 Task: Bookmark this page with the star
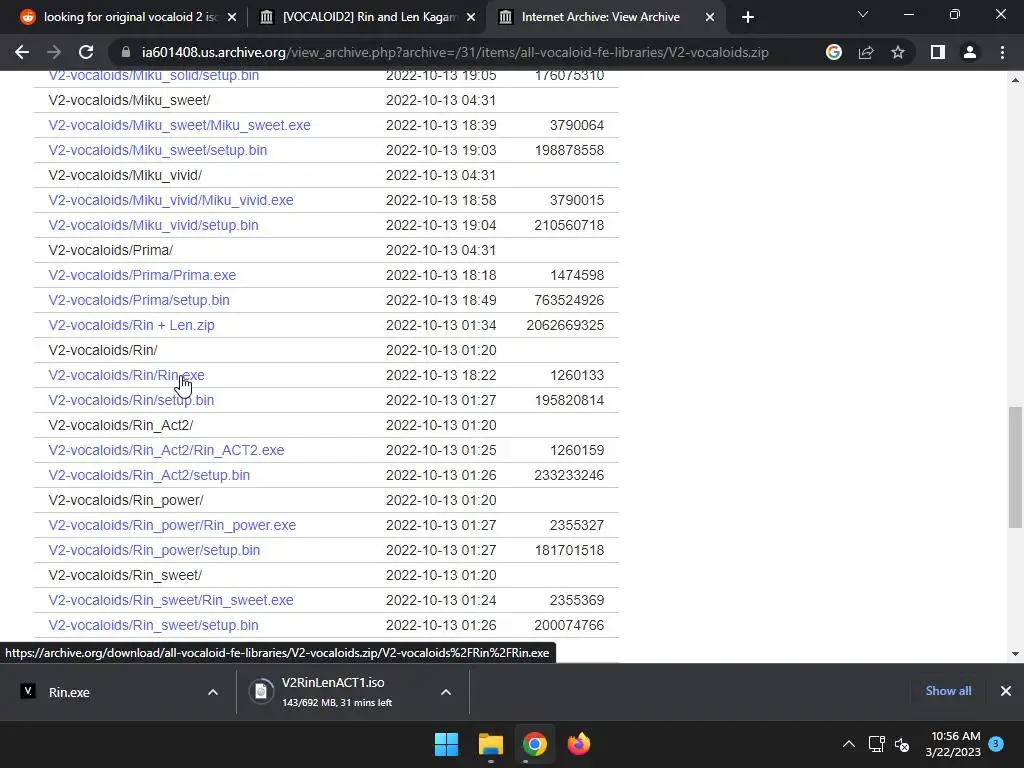(898, 52)
